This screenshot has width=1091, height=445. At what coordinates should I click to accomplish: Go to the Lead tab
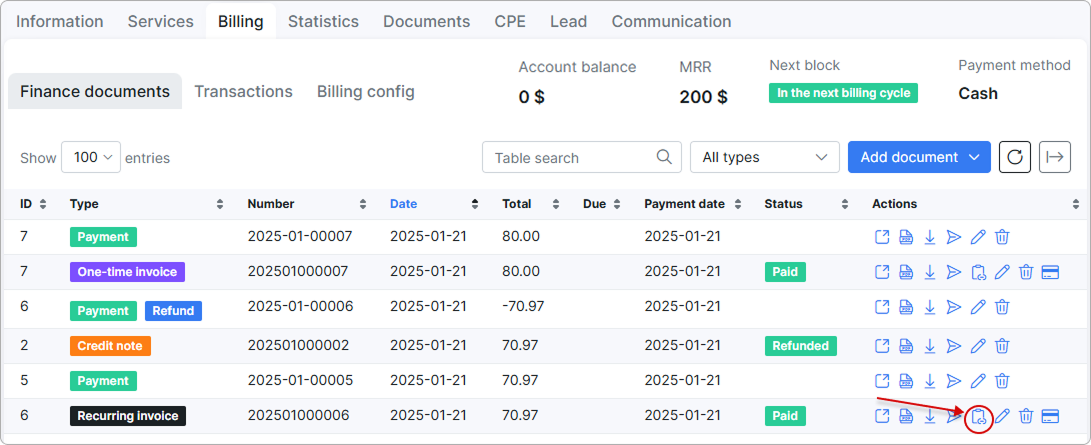(x=568, y=22)
